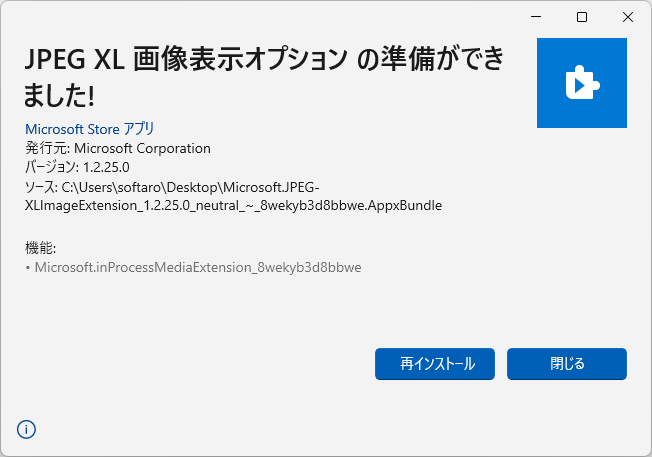Minimize the installer window

click(536, 17)
